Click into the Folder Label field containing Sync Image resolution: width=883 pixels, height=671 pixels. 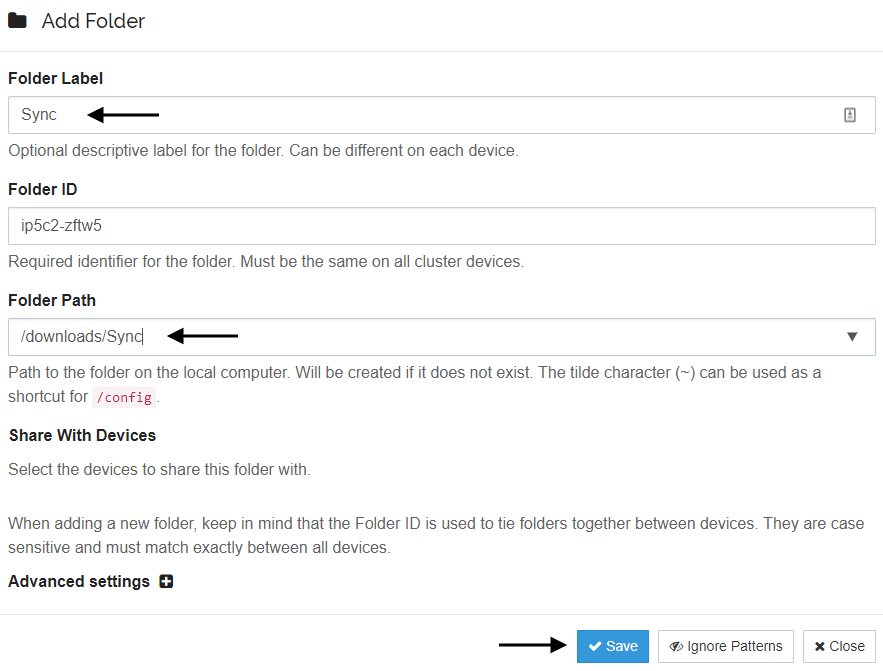442,115
